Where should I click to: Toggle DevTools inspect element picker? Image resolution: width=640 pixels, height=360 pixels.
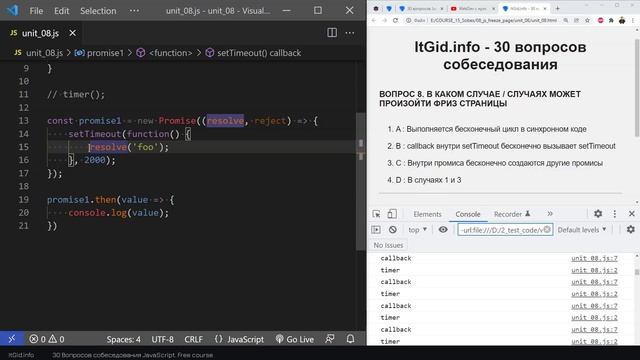pos(376,214)
